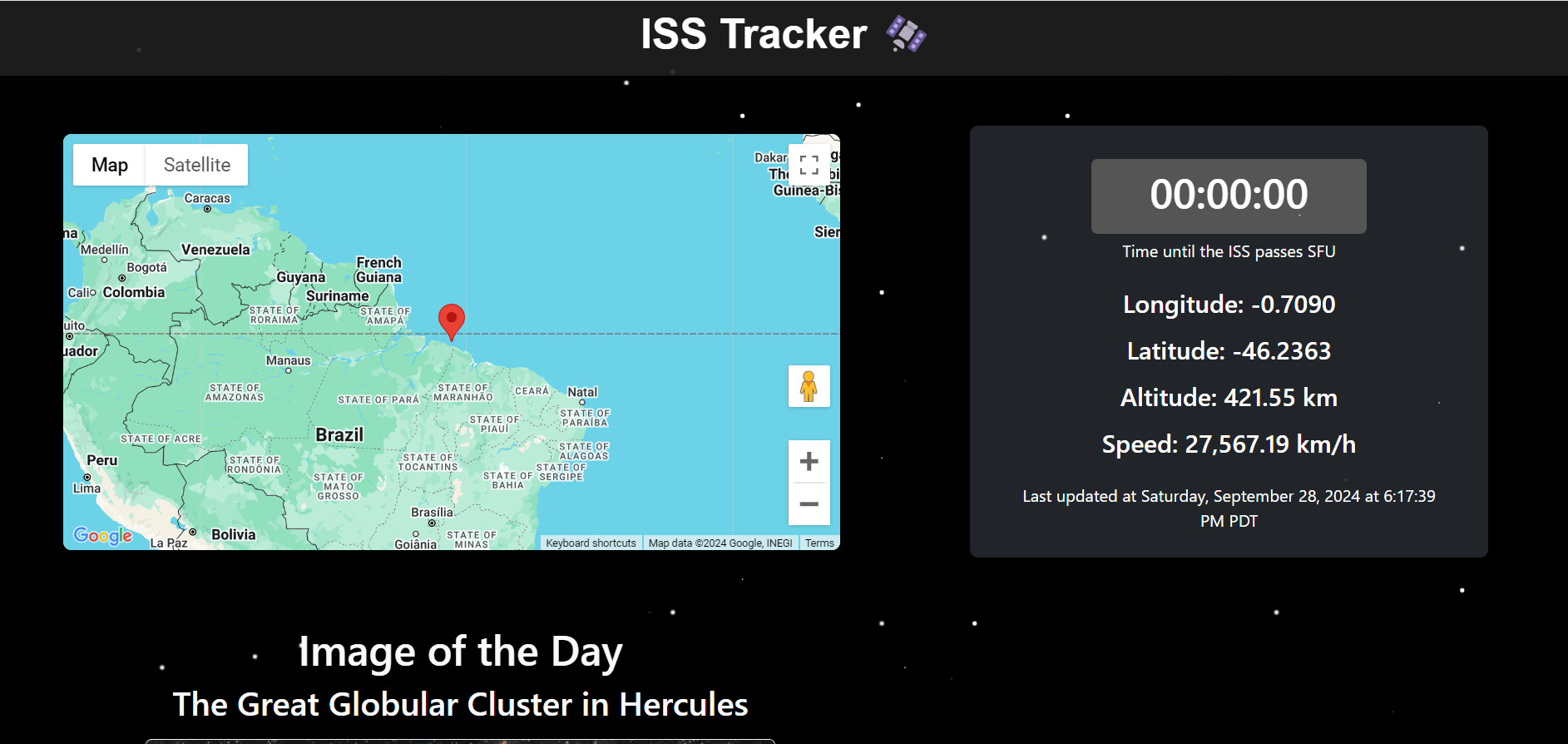Click the Brasília city label

tap(432, 513)
